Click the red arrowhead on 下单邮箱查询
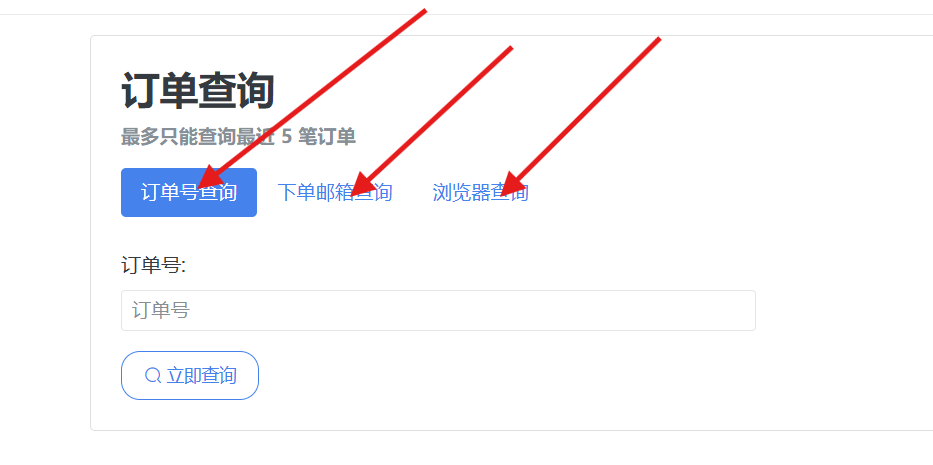The height and width of the screenshot is (465, 933). [x=362, y=184]
